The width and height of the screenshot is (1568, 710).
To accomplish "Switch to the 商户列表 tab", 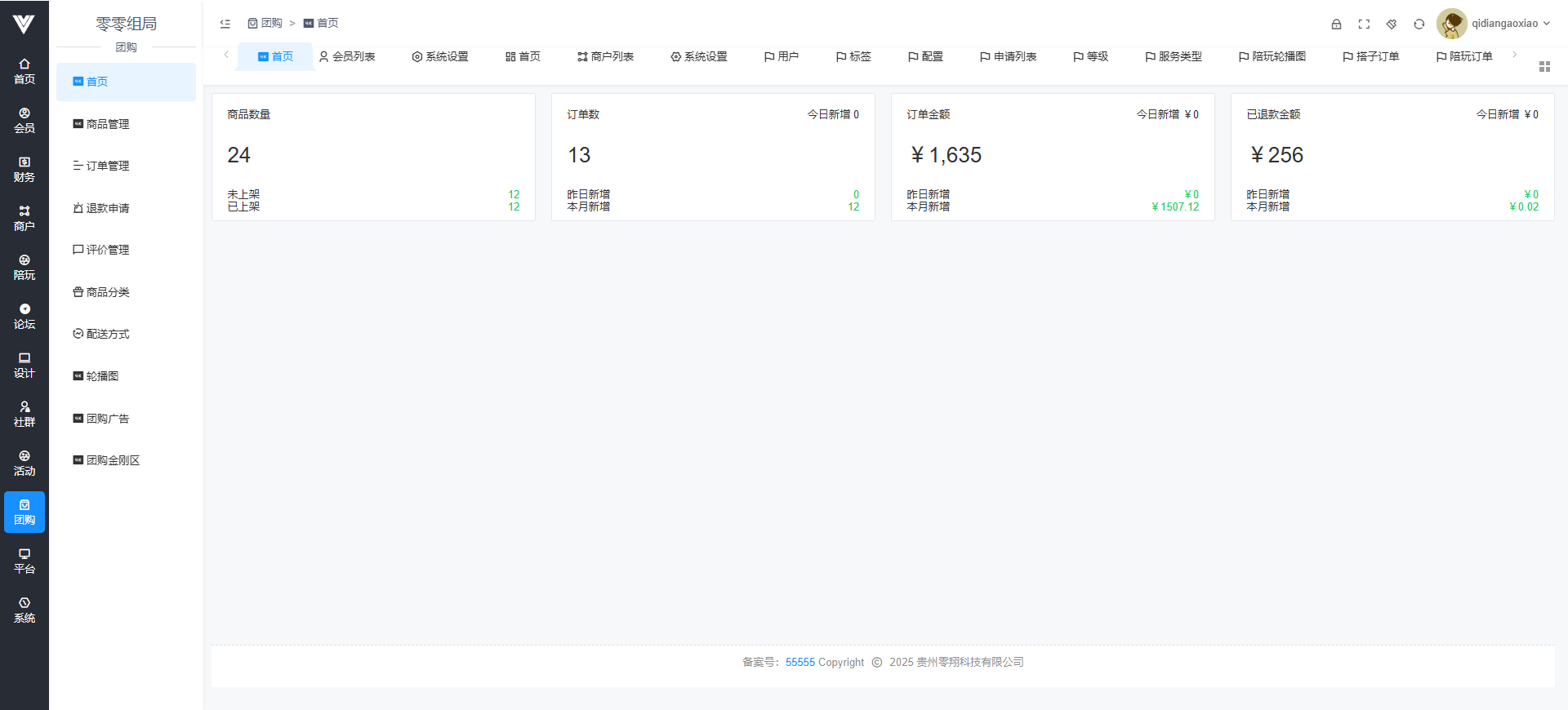I will 605,56.
